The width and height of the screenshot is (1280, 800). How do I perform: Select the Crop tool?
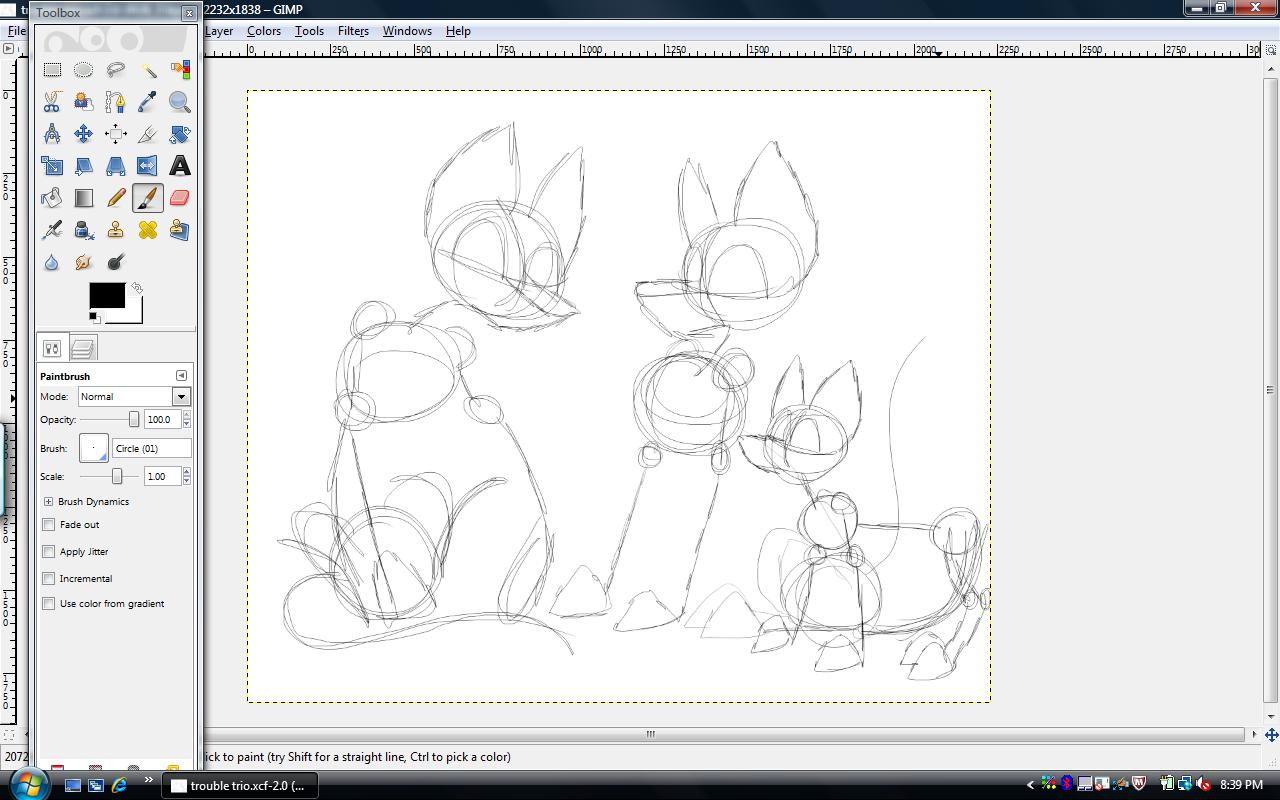click(x=148, y=134)
